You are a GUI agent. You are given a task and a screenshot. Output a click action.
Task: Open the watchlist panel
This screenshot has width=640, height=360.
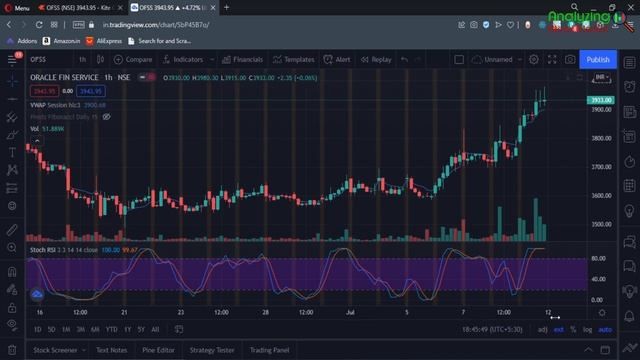[x=629, y=62]
